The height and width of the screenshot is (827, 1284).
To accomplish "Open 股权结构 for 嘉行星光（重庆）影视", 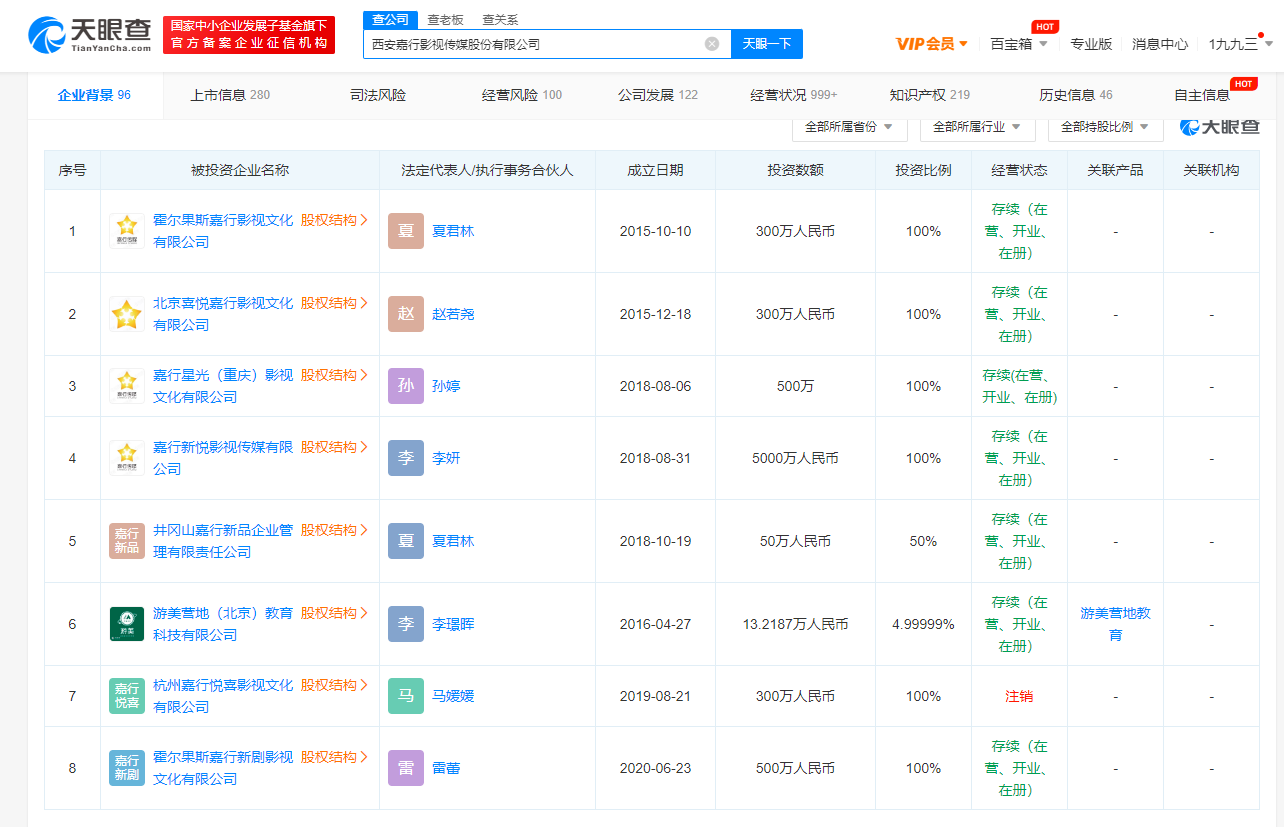I will point(335,375).
